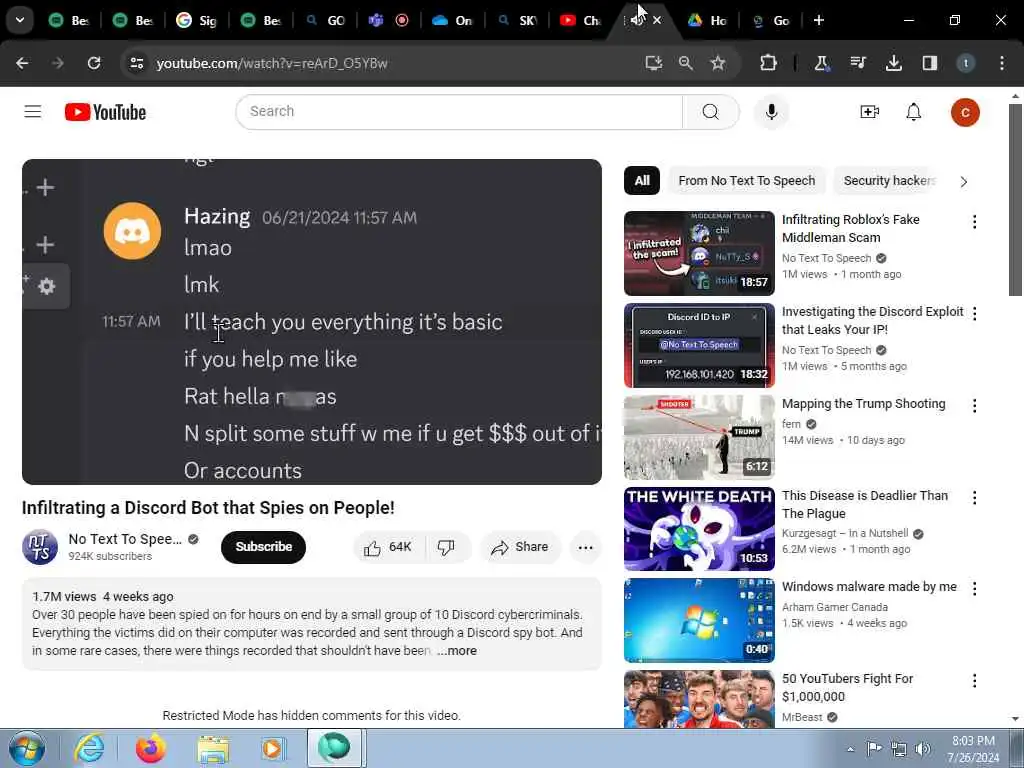The width and height of the screenshot is (1024, 768).
Task: Open a new browser tab
Action: click(819, 20)
